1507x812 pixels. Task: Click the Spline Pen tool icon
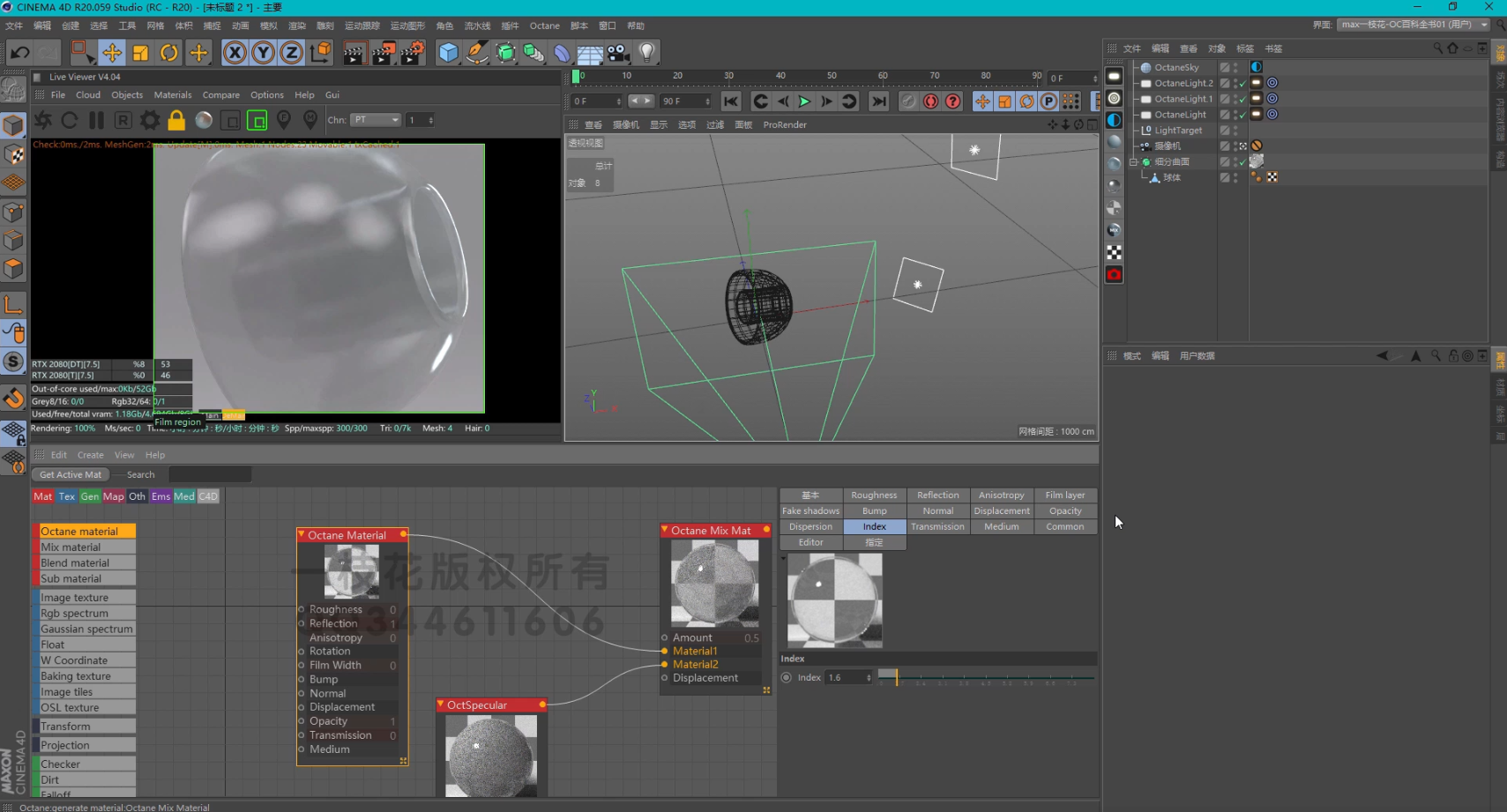477,53
